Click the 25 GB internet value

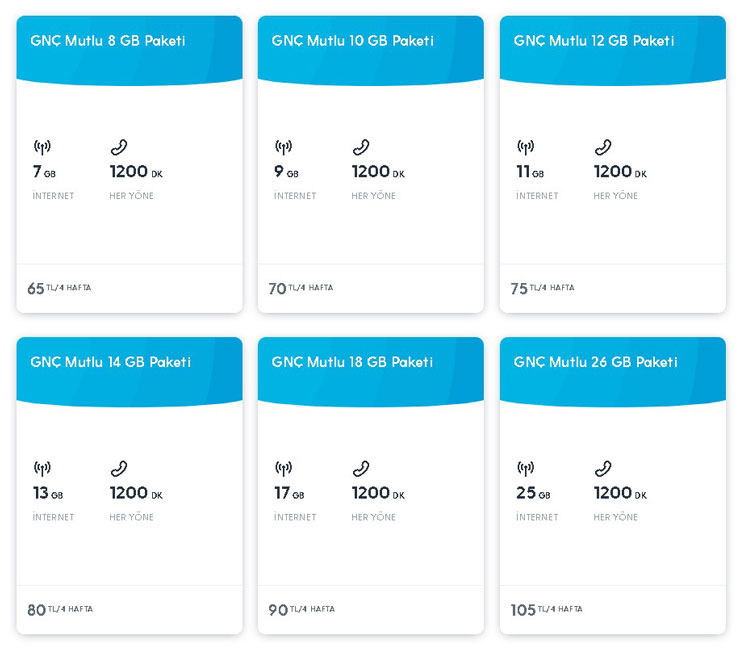pos(533,493)
